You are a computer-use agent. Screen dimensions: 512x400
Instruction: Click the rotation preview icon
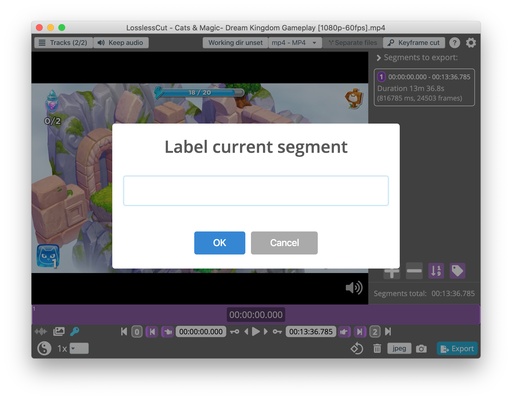click(357, 349)
